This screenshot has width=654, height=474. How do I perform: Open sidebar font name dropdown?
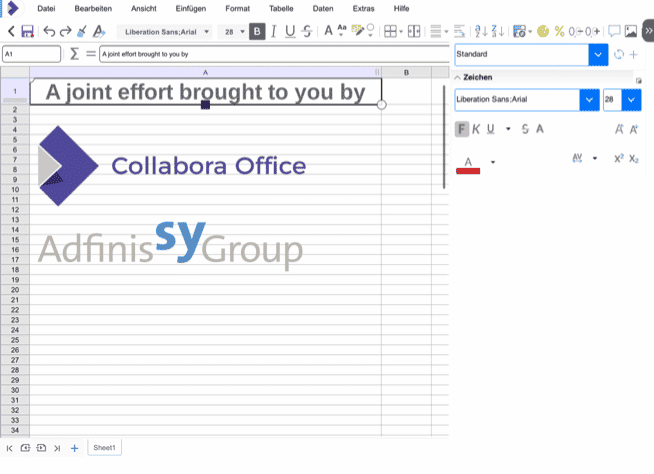pos(589,100)
